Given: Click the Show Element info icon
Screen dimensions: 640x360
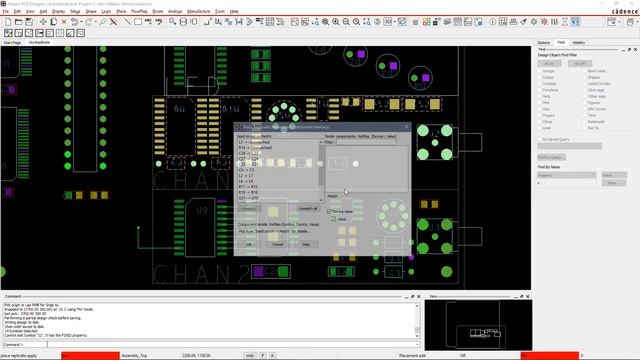Looking at the screenshot, I should pos(493,22).
